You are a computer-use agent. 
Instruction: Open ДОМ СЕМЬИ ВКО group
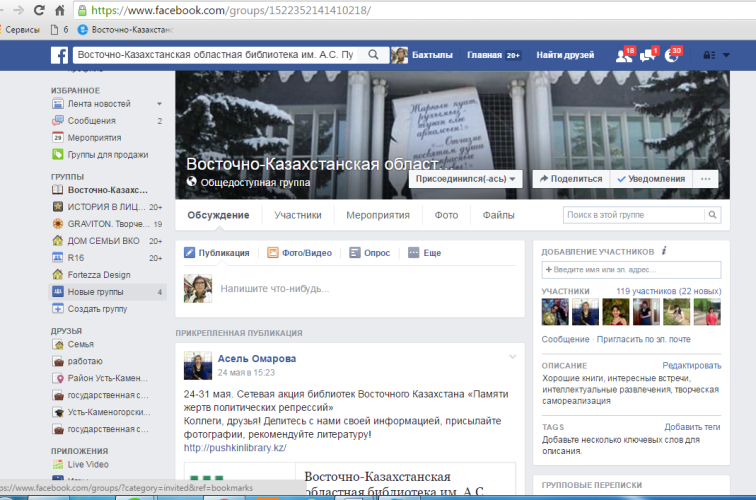point(106,241)
